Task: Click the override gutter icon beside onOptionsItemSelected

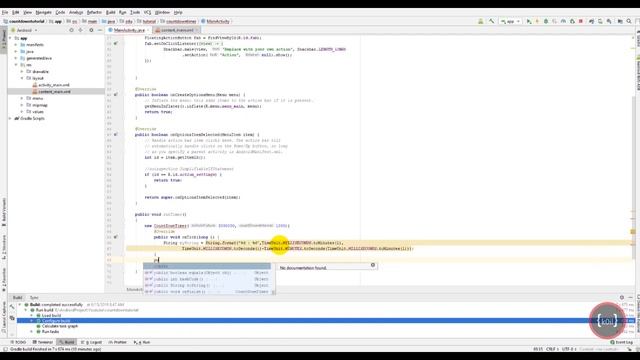Action: pyautogui.click(x=116, y=134)
